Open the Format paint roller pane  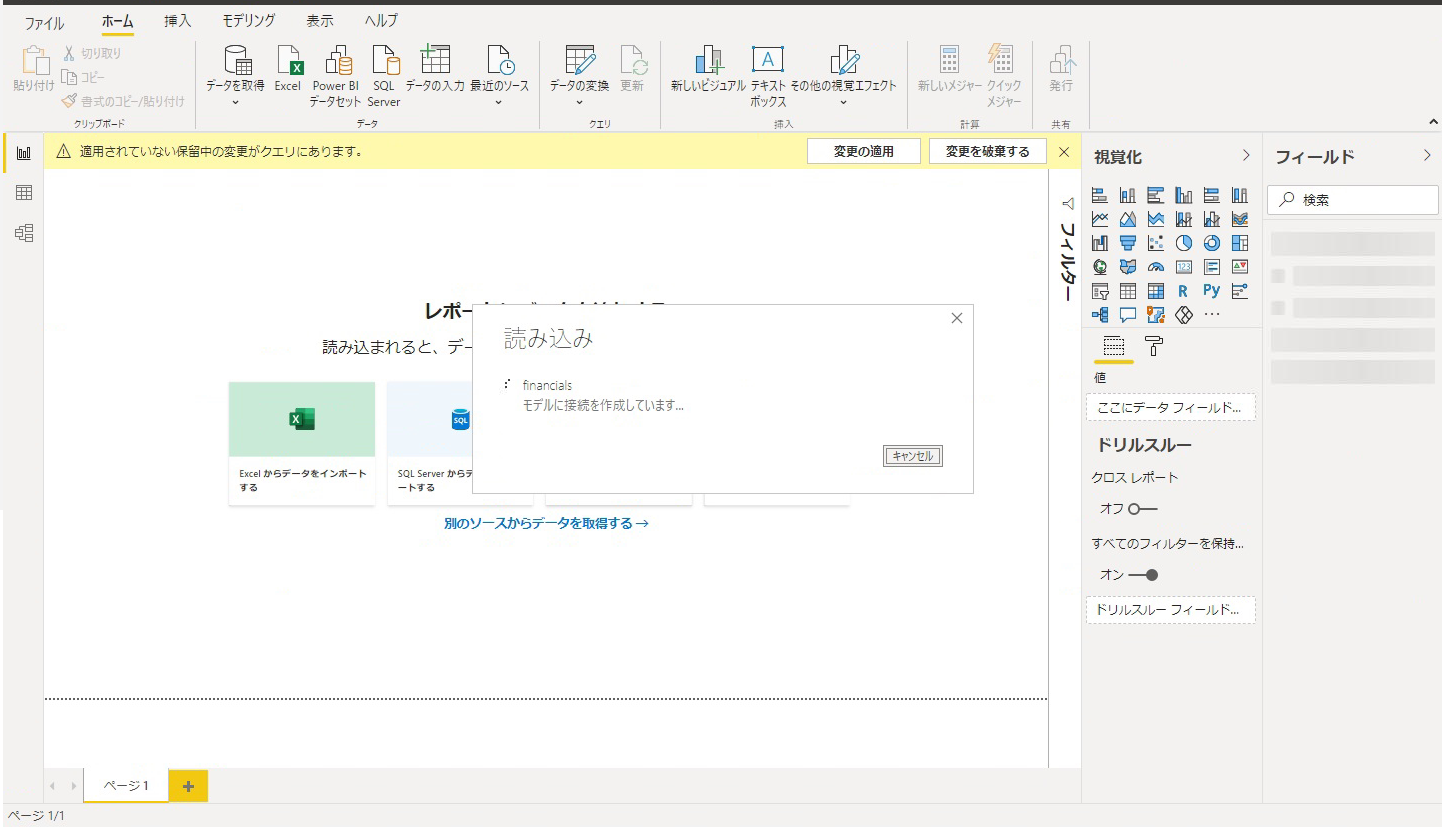coord(1154,347)
